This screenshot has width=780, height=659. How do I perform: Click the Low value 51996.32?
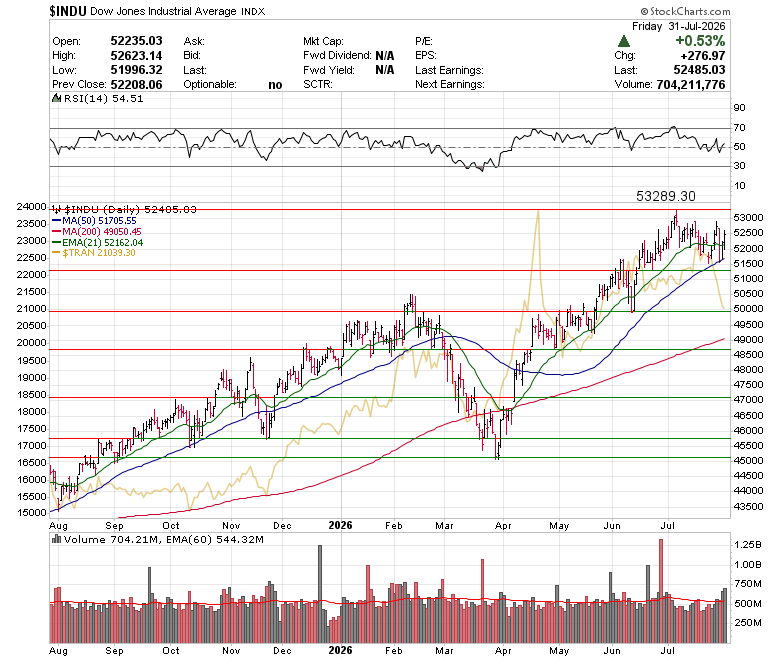136,70
